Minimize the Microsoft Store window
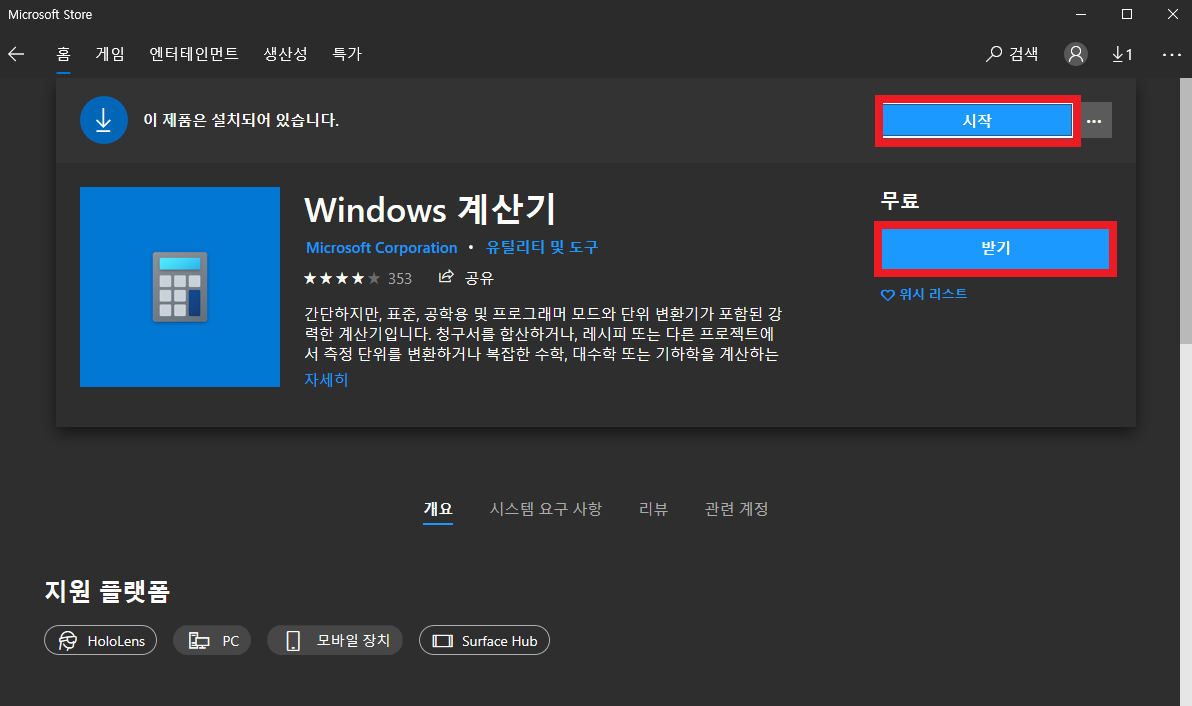1192x706 pixels. click(x=1080, y=14)
